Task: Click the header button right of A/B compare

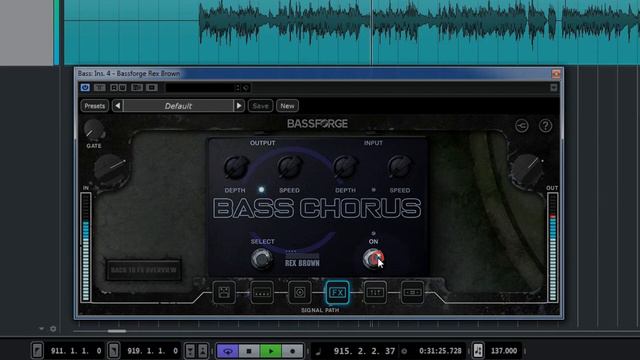Action: coord(151,87)
